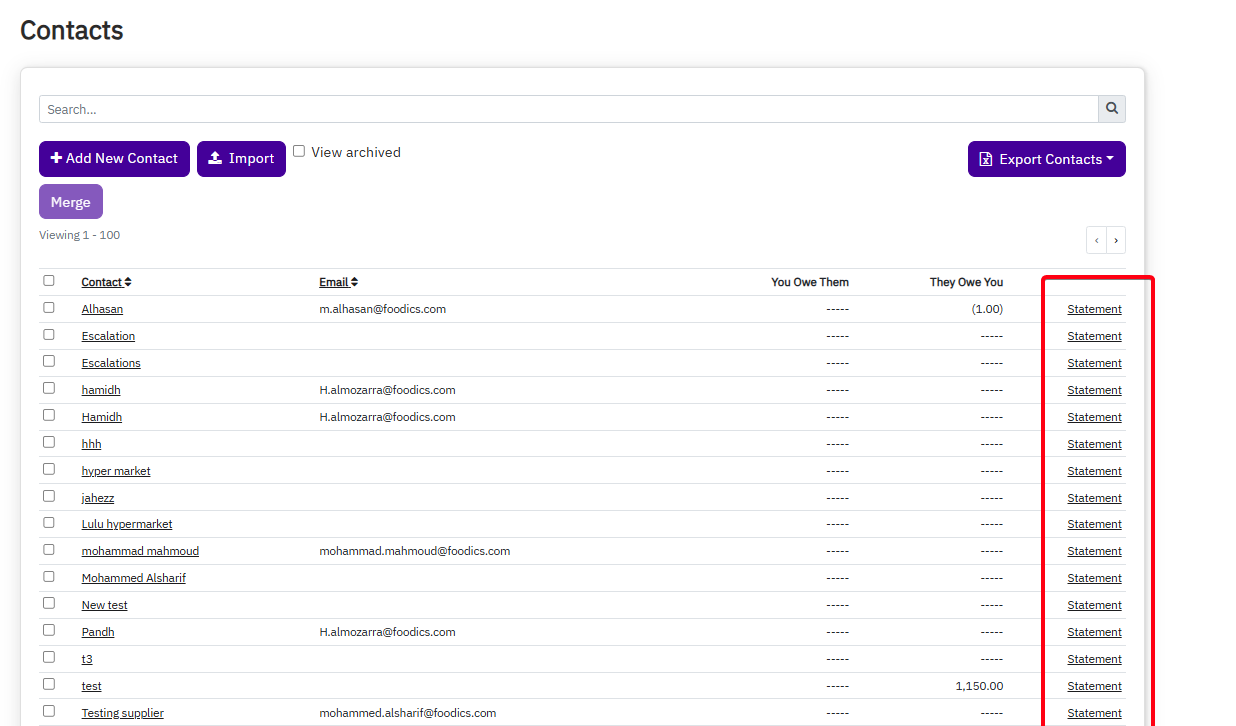Open hyper market contact link
The width and height of the screenshot is (1236, 726).
tap(116, 471)
